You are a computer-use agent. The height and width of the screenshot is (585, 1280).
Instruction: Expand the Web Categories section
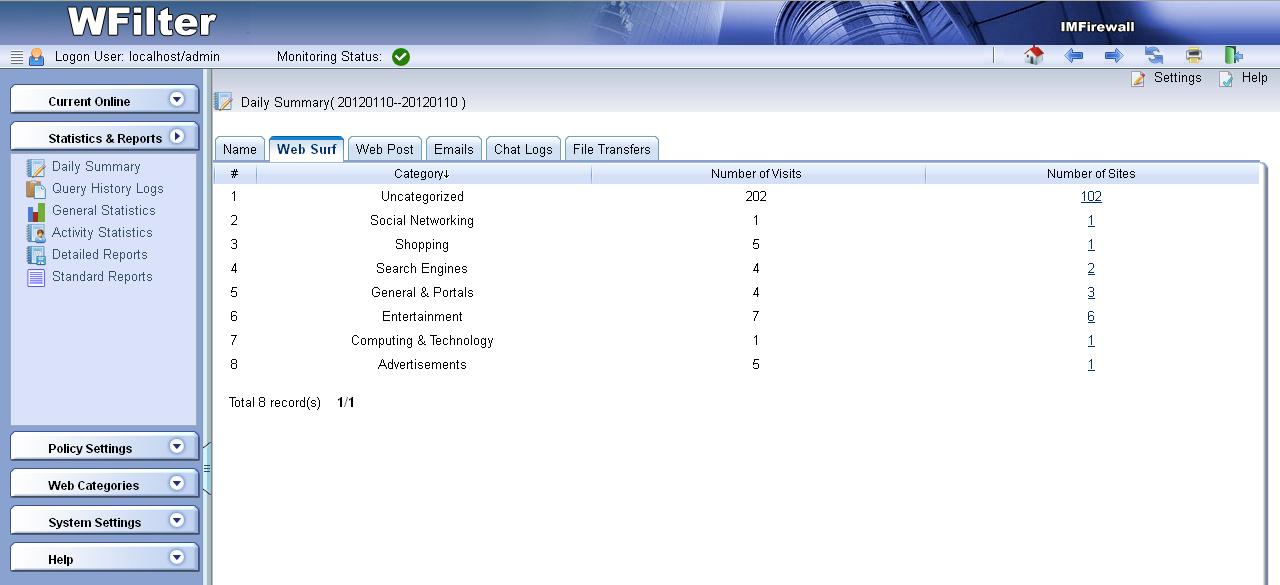[x=177, y=484]
